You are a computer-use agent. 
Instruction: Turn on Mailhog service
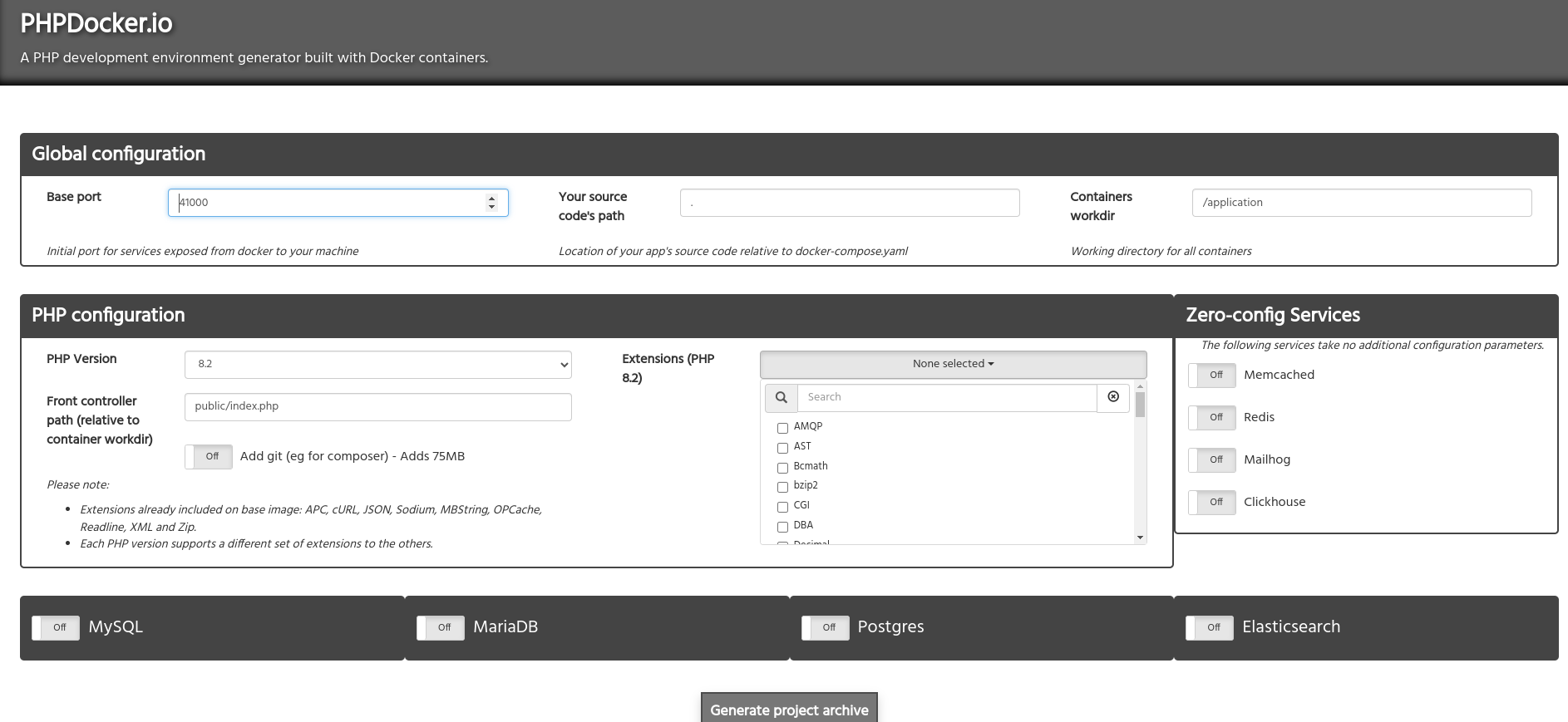[x=1211, y=460]
